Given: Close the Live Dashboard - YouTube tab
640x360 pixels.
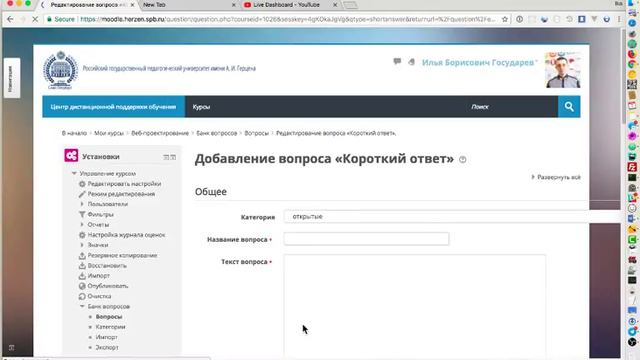Looking at the screenshot, I should [x=335, y=5].
